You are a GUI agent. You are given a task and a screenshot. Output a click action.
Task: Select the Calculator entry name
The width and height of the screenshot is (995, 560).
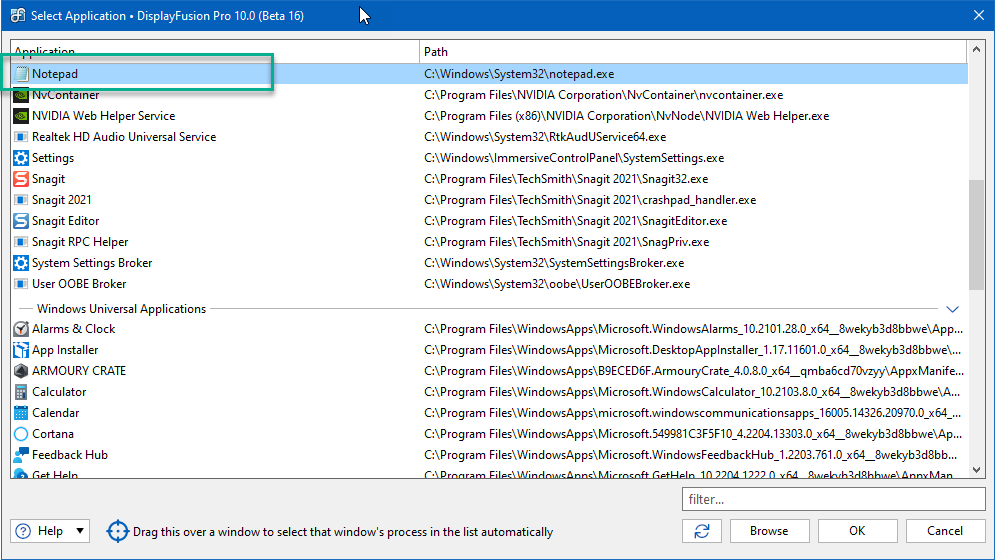coord(59,392)
